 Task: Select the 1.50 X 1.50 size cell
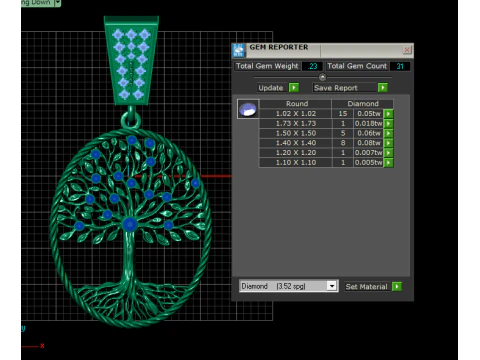(296, 133)
